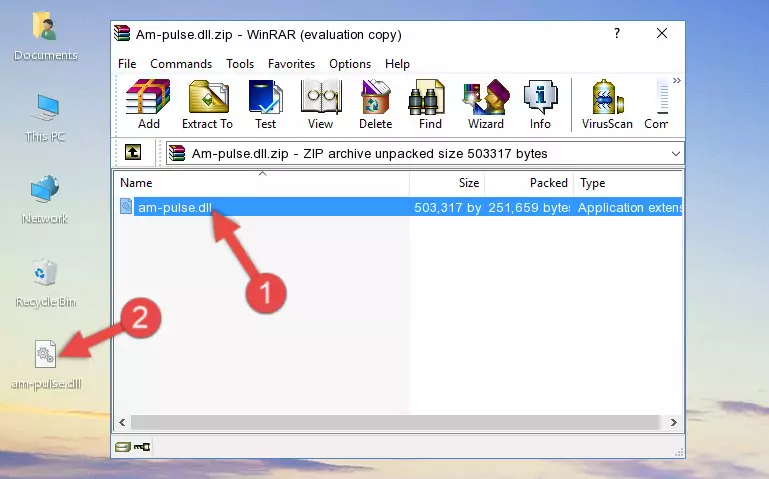Screen dimensions: 769x479
Task: Sort by the Packed column header
Action: [529, 183]
